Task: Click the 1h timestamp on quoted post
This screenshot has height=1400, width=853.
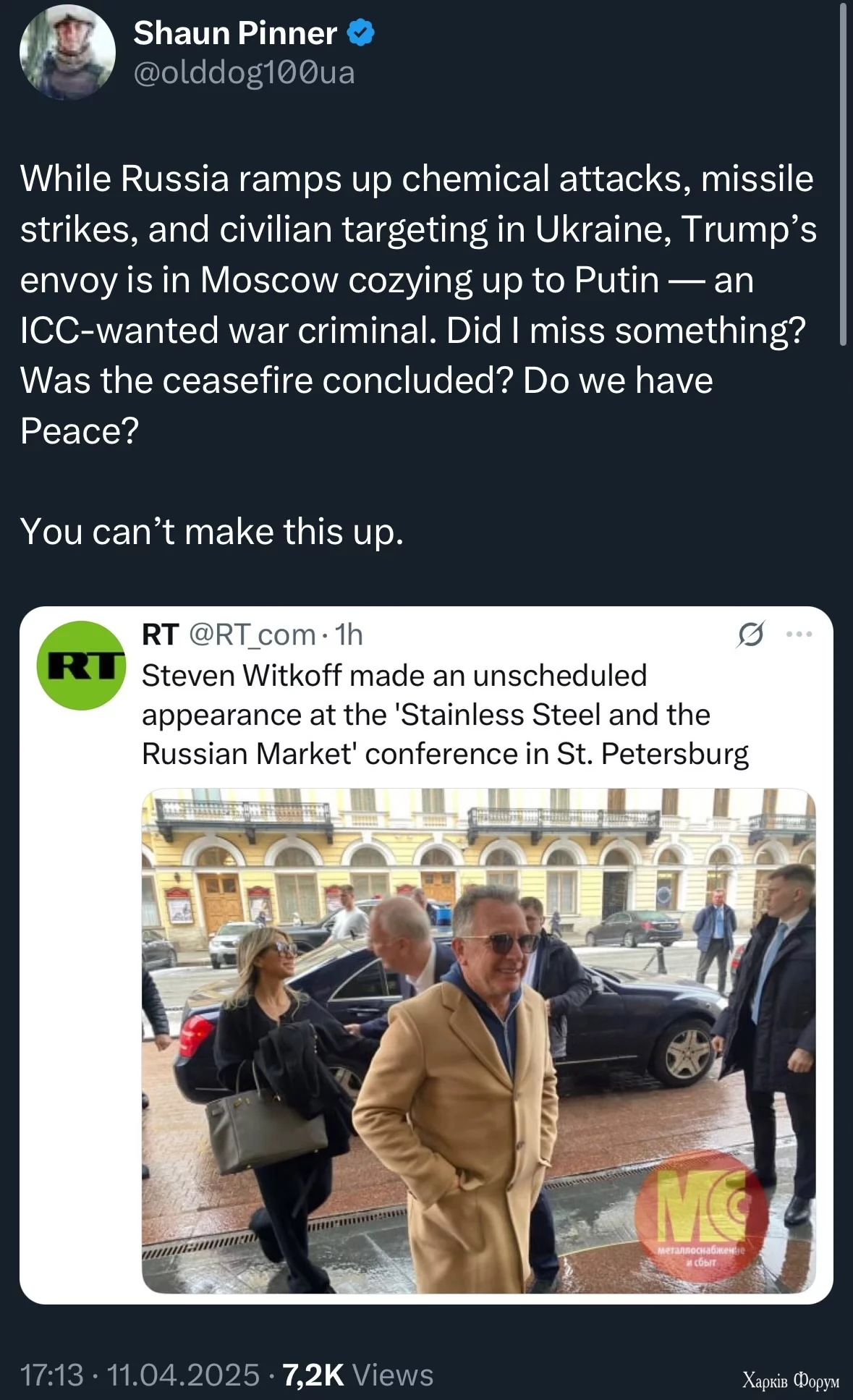Action: [x=349, y=635]
